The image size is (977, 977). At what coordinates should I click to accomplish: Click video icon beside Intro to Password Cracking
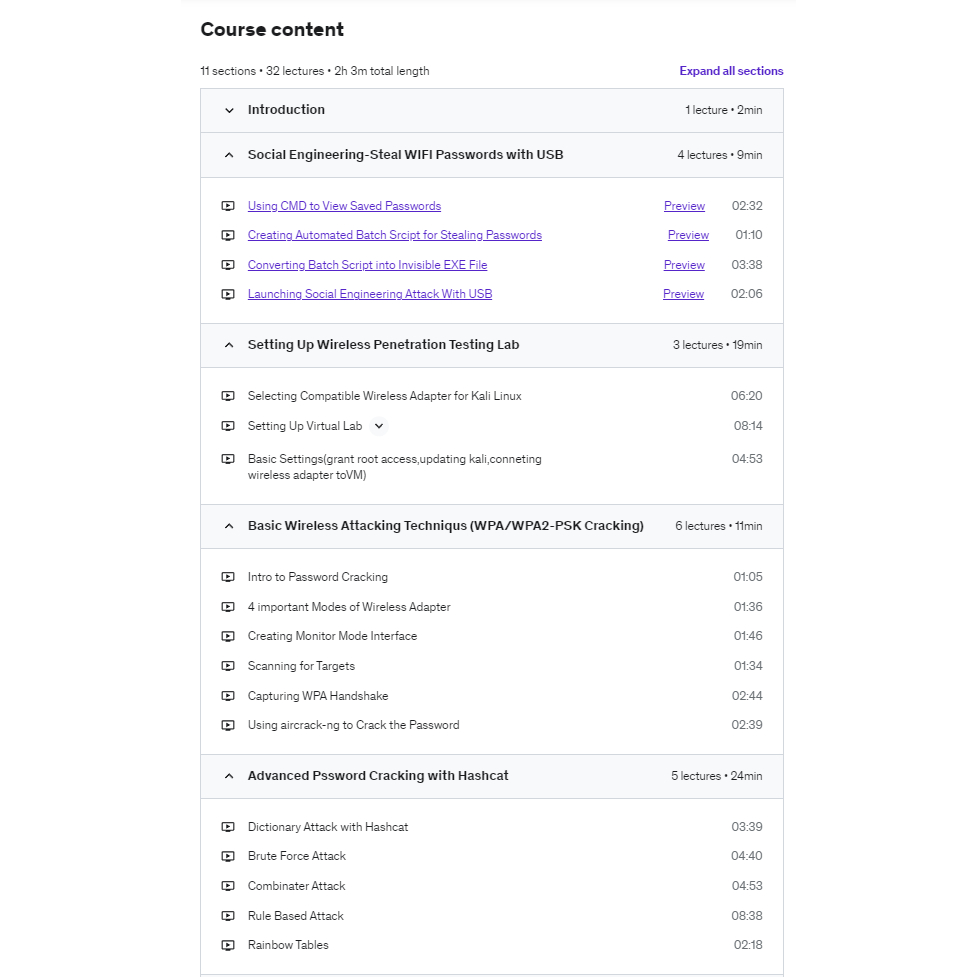click(228, 577)
